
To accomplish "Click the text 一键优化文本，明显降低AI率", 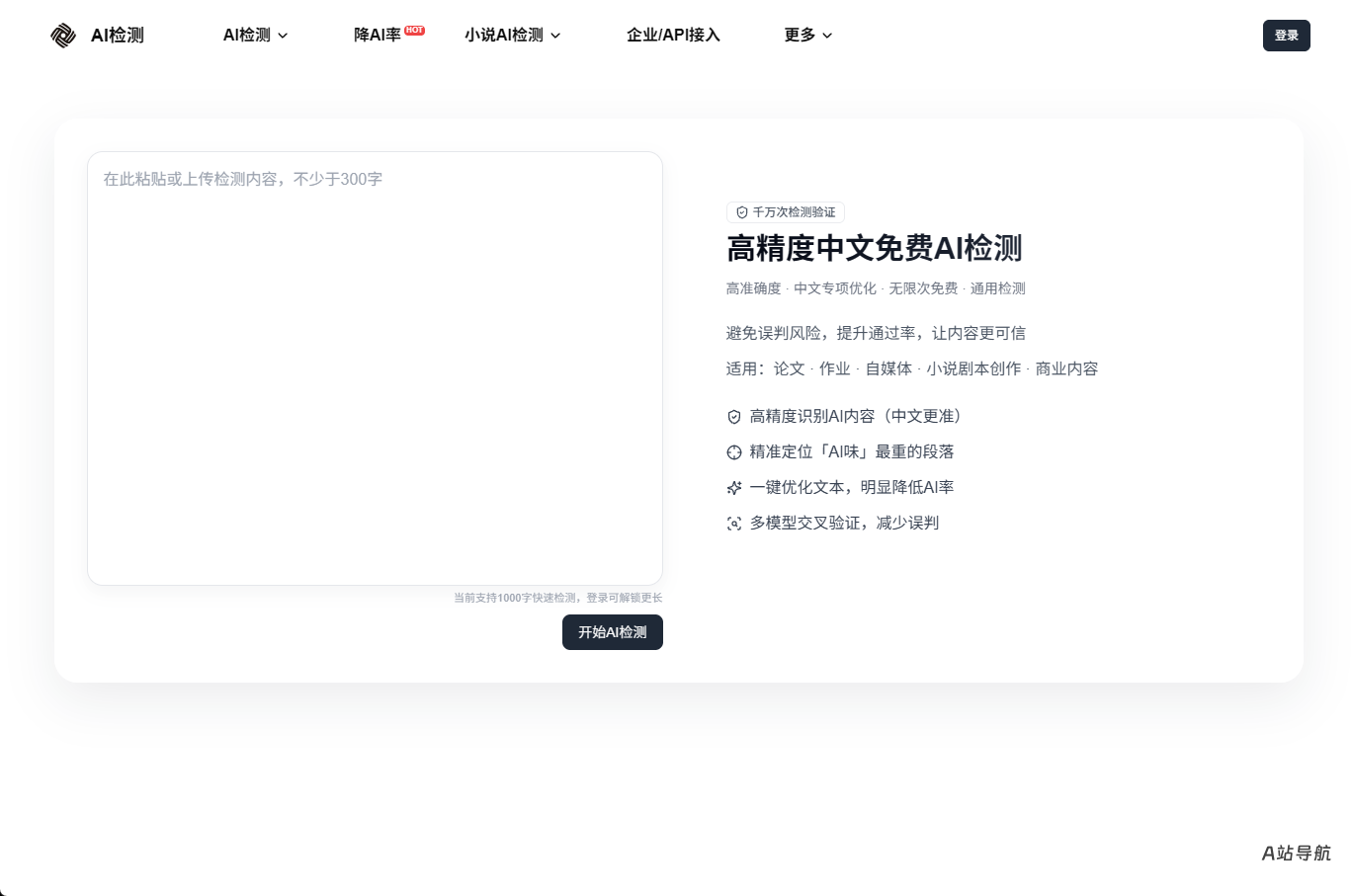I will [x=852, y=488].
